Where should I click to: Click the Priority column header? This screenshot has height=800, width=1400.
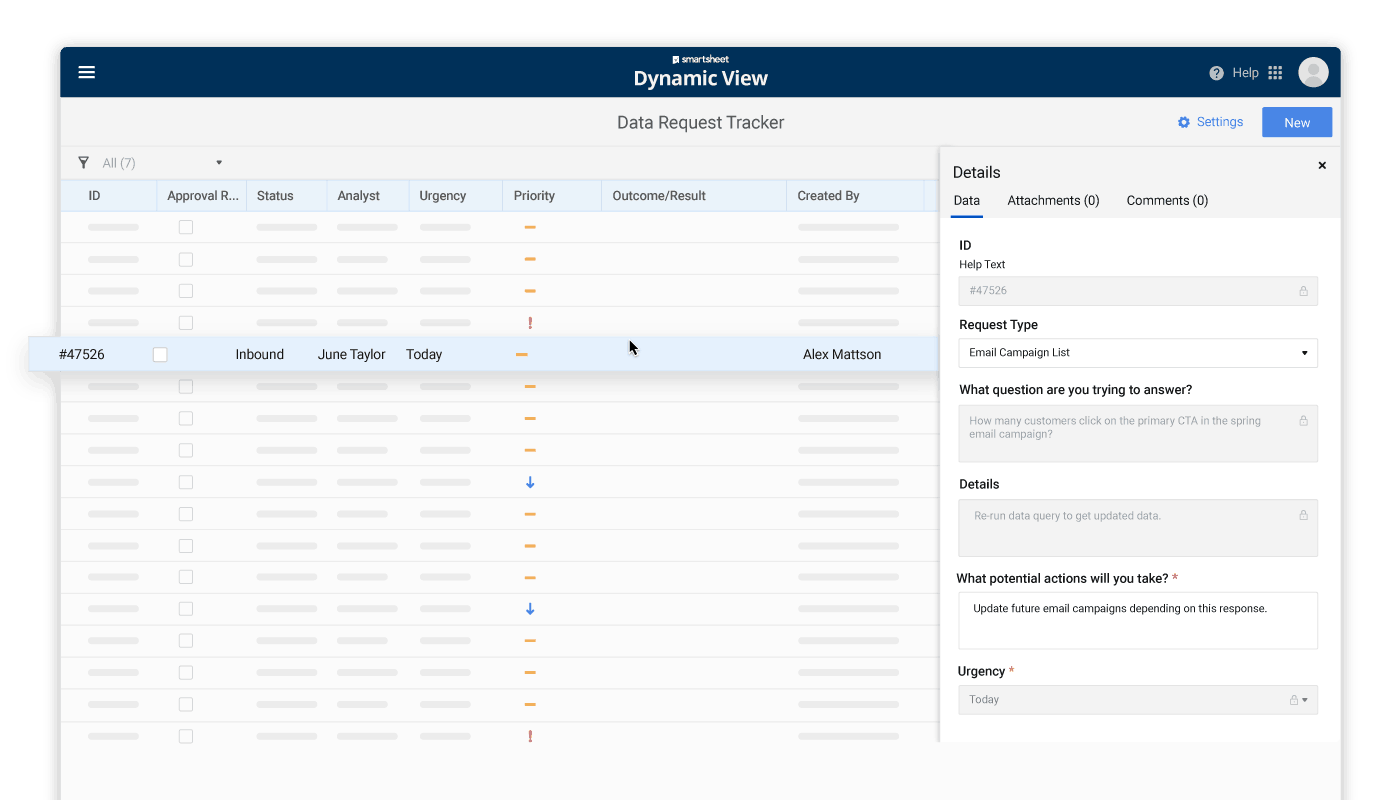(534, 196)
